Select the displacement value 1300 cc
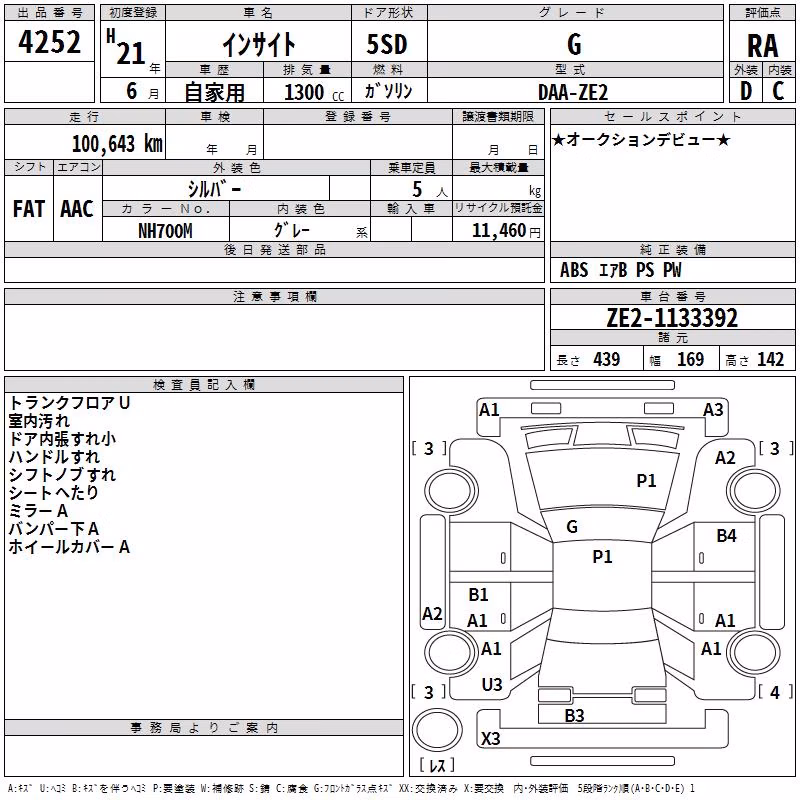The height and width of the screenshot is (800, 800). (x=314, y=92)
